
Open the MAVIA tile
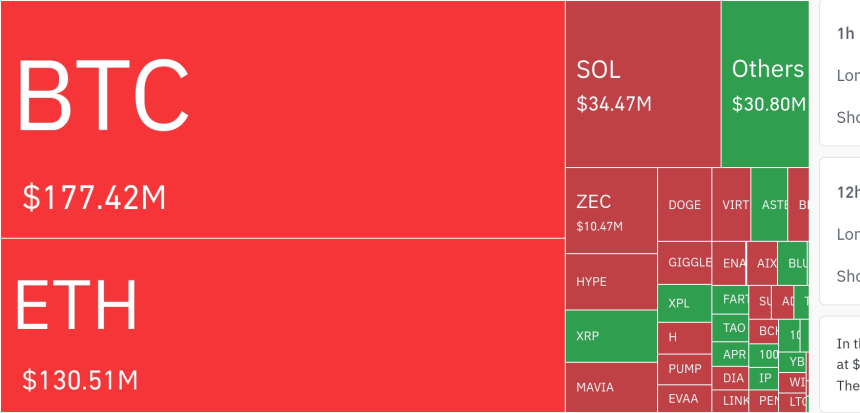(610, 387)
